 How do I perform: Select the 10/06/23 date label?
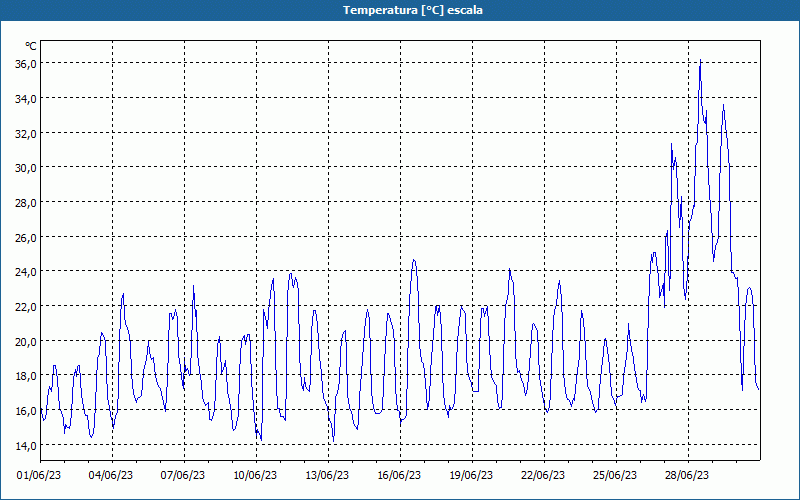click(255, 475)
